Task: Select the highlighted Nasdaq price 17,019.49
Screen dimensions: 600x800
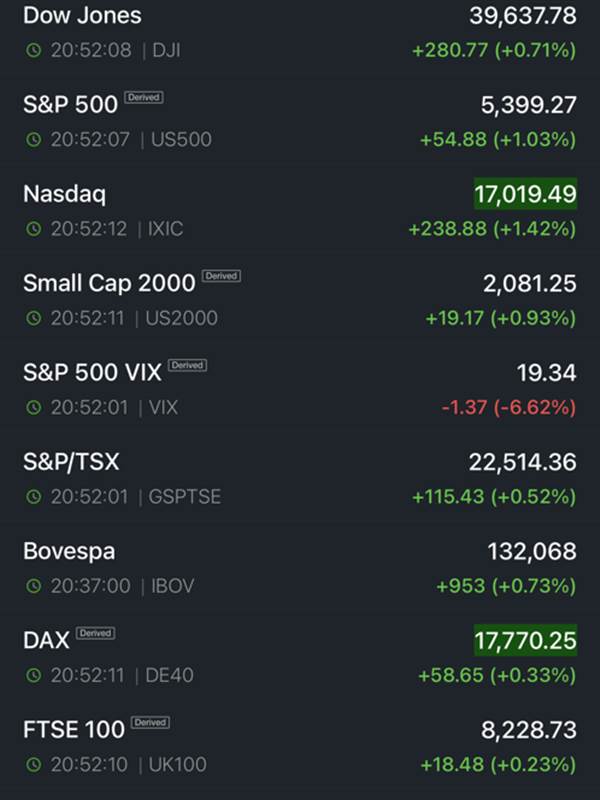Action: pos(526,194)
